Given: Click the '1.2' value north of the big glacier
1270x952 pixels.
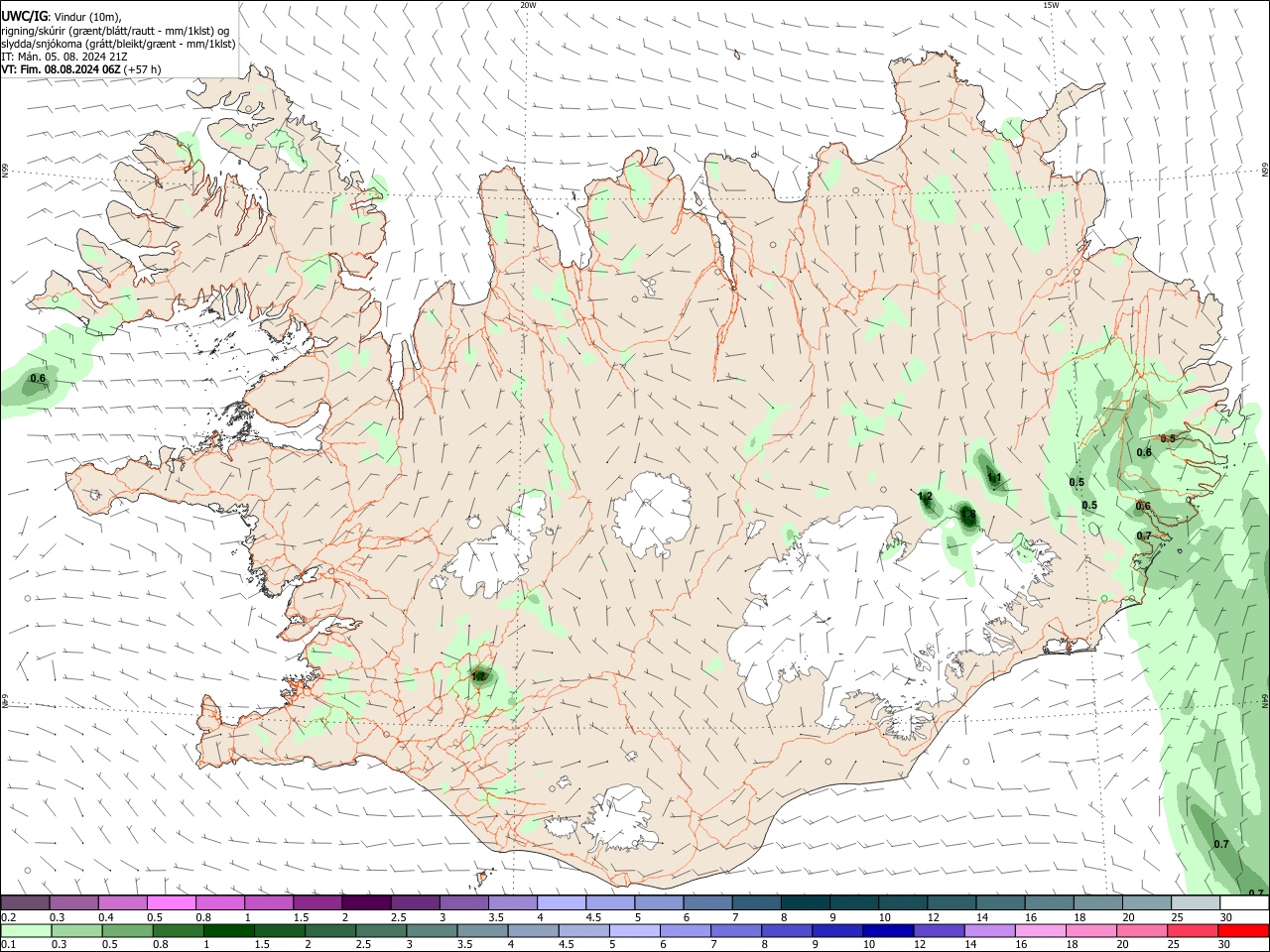Looking at the screenshot, I should pos(925,496).
